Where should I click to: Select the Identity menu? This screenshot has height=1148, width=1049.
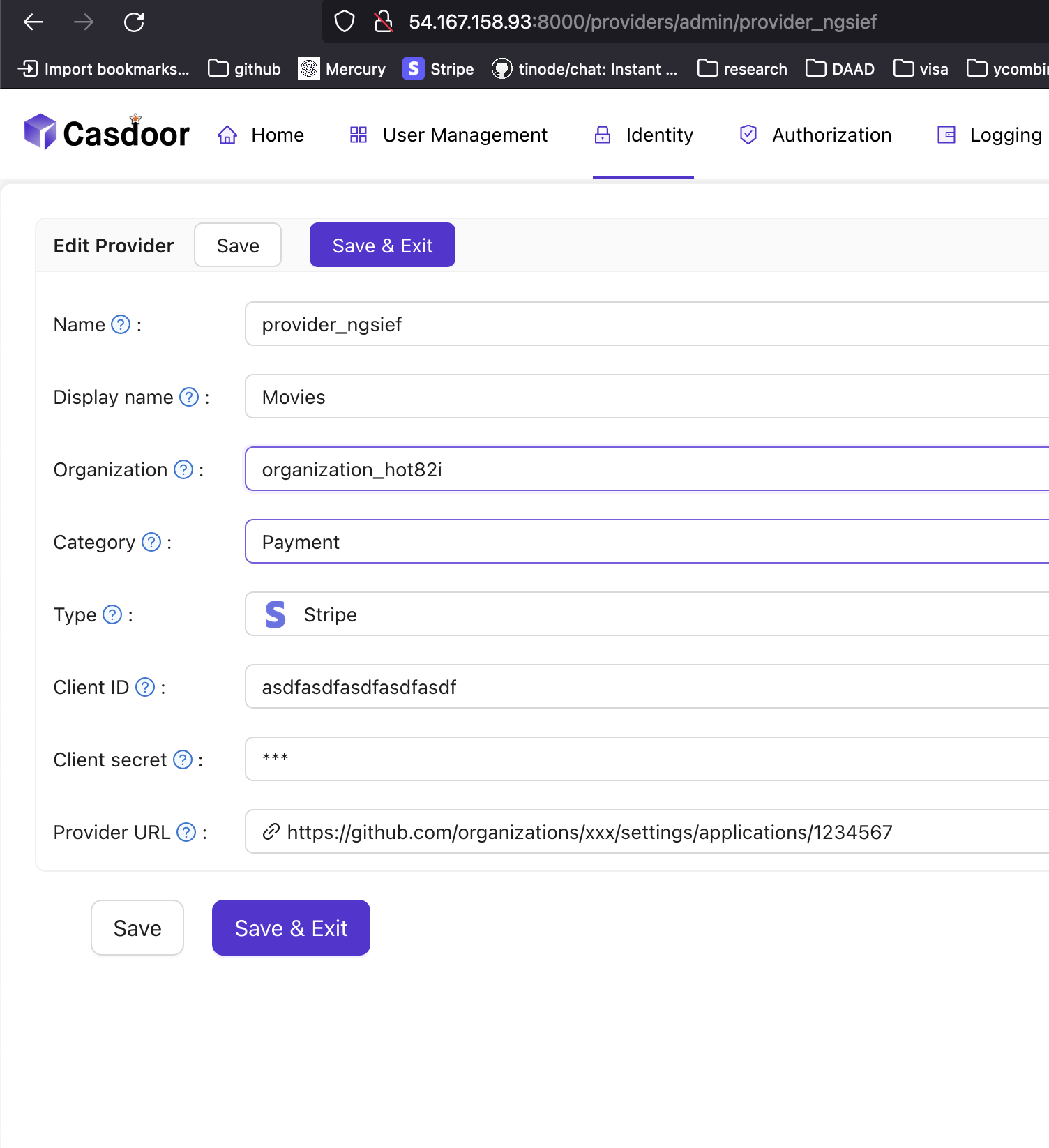pyautogui.click(x=643, y=135)
